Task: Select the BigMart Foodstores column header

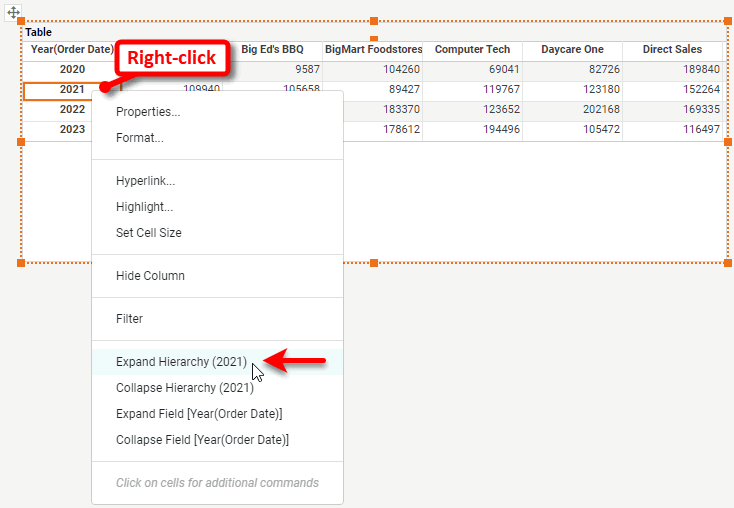Action: [373, 50]
